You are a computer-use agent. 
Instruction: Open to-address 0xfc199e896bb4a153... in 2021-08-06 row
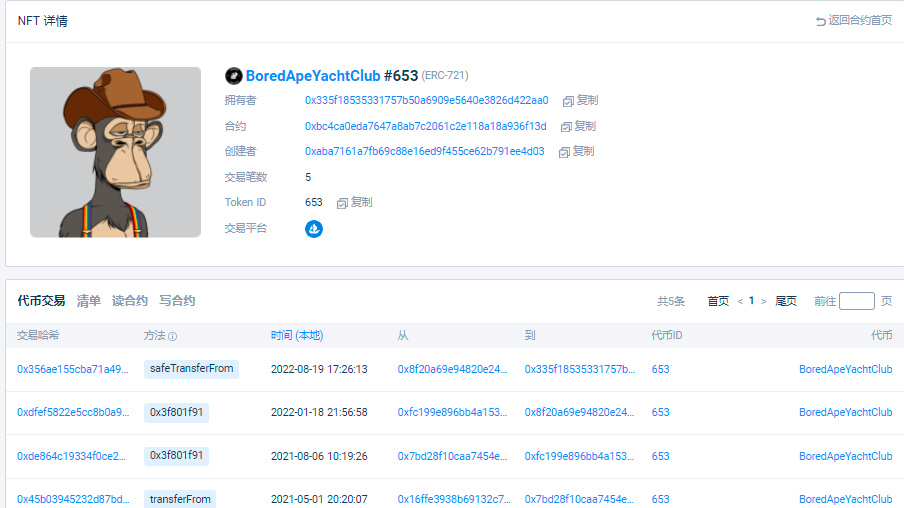click(579, 456)
